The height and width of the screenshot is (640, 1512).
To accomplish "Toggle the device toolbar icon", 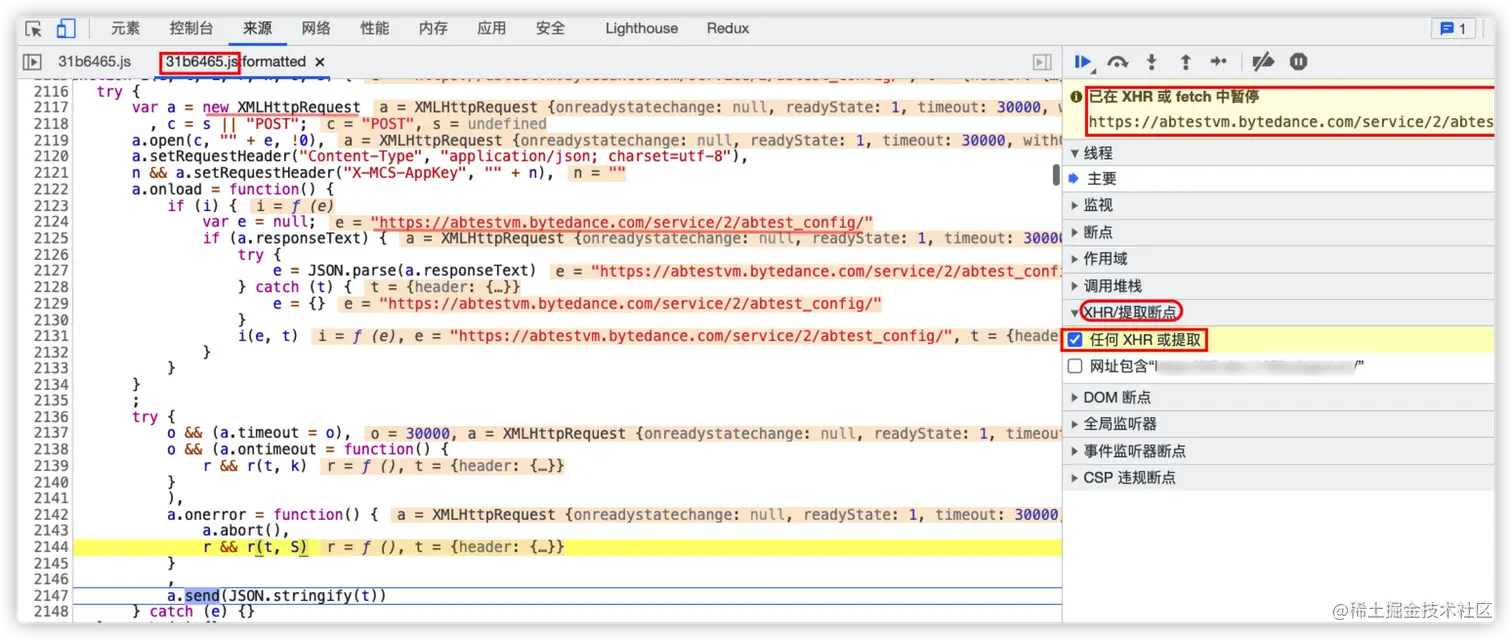I will click(x=65, y=28).
